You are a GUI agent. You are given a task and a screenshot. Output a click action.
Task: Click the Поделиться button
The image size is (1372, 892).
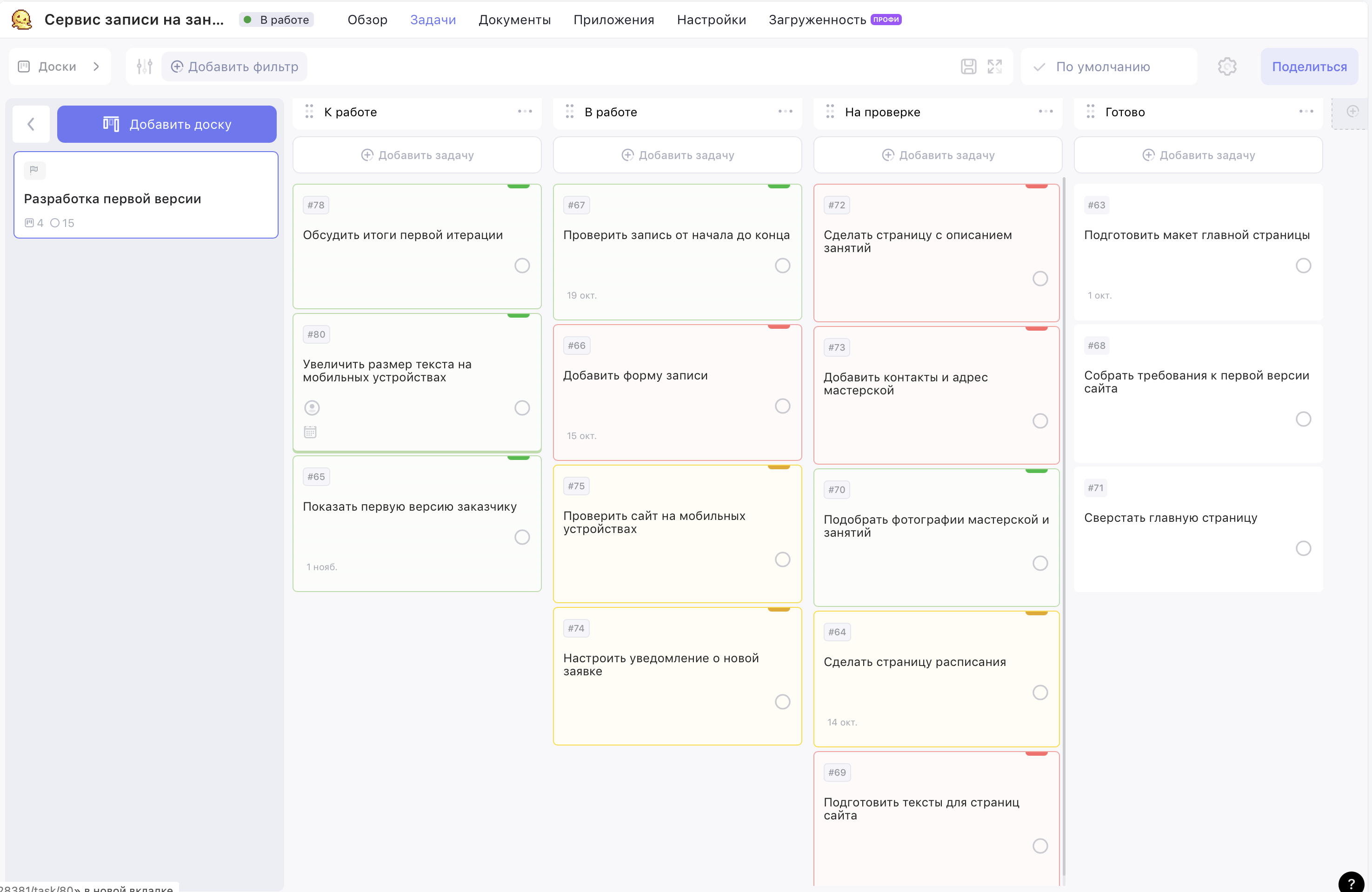(1309, 67)
